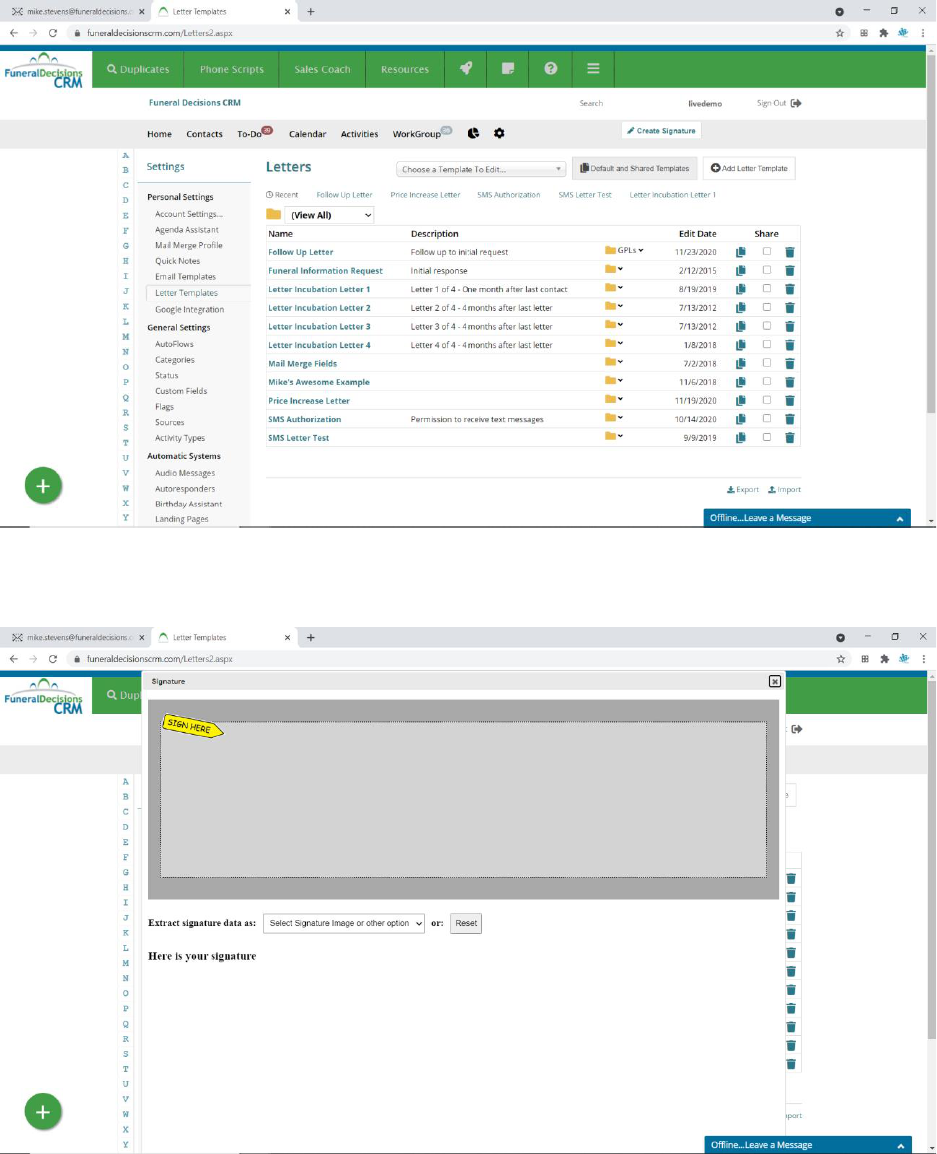Enable sharing for SMS Authorization letter
This screenshot has height=1154, width=937.
pyautogui.click(x=767, y=418)
